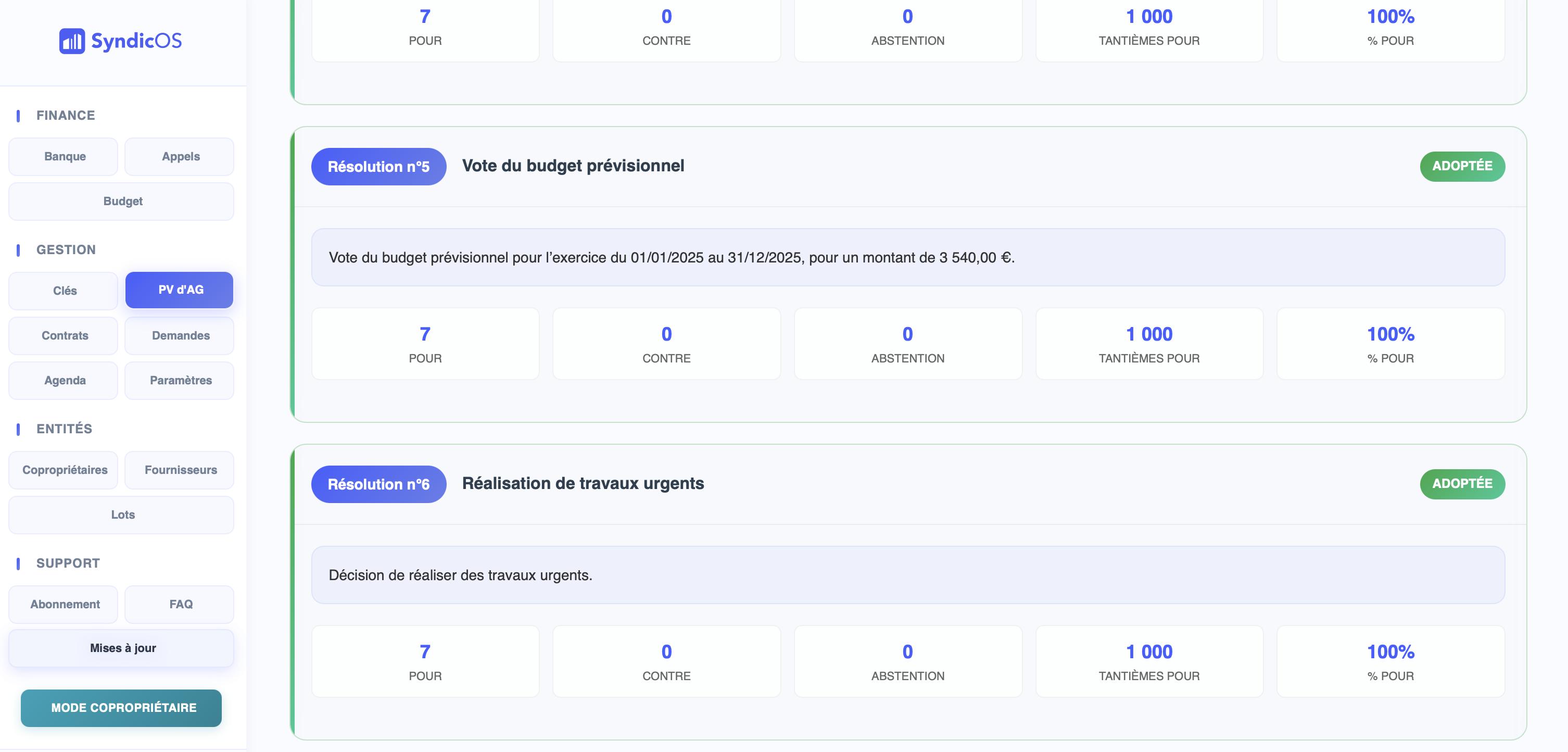This screenshot has height=752, width=1568.
Task: Select the Clés menu item
Action: (64, 291)
